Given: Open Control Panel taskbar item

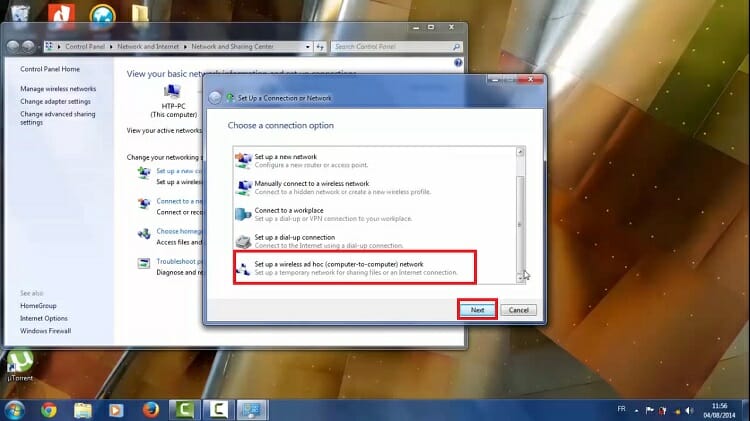Looking at the screenshot, I should pyautogui.click(x=252, y=410).
